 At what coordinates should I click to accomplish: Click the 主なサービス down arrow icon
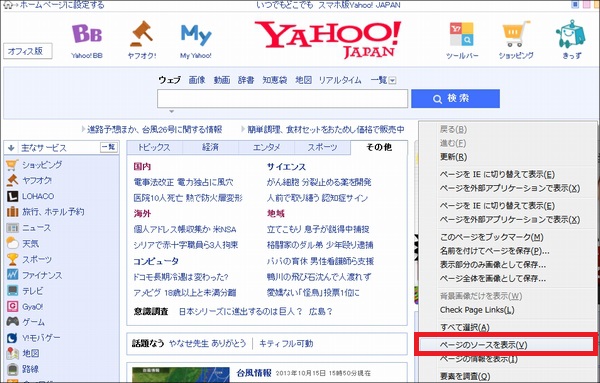click(x=11, y=148)
